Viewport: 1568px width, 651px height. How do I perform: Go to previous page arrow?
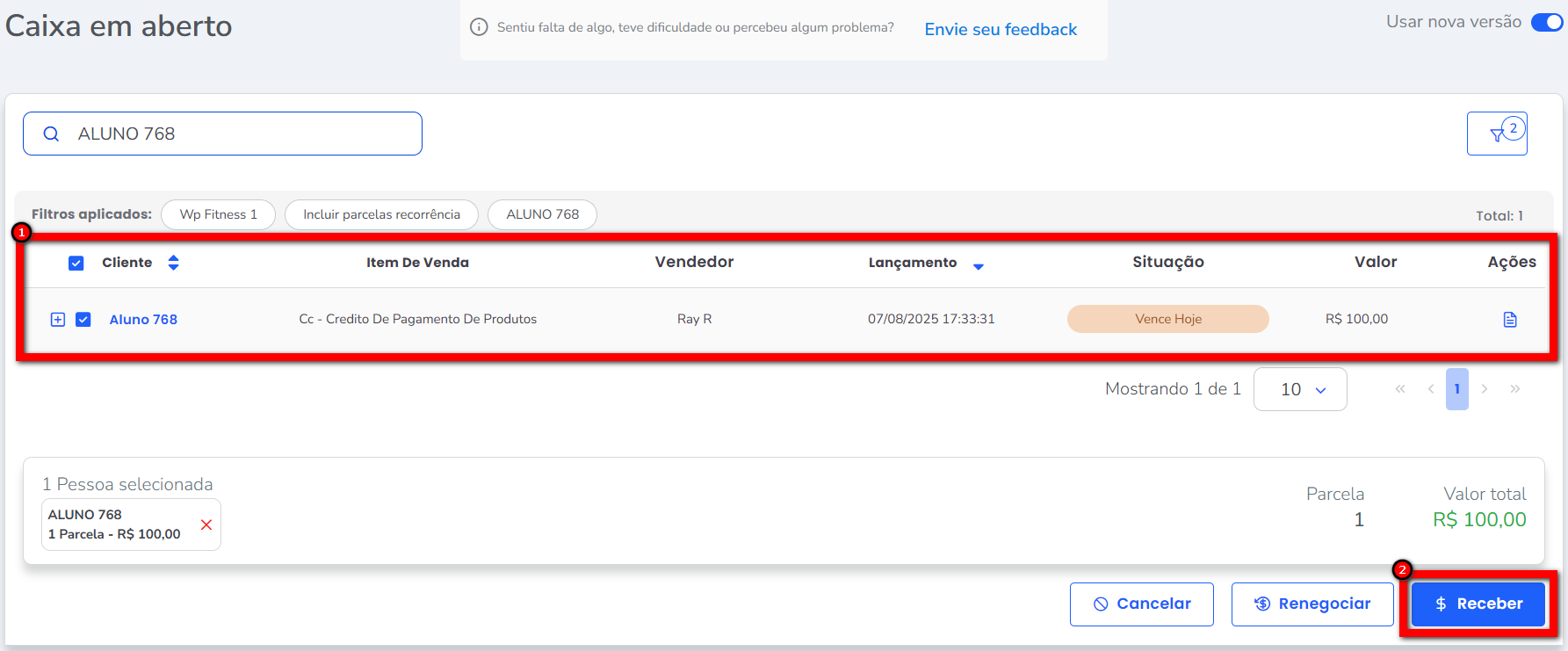coord(1431,389)
